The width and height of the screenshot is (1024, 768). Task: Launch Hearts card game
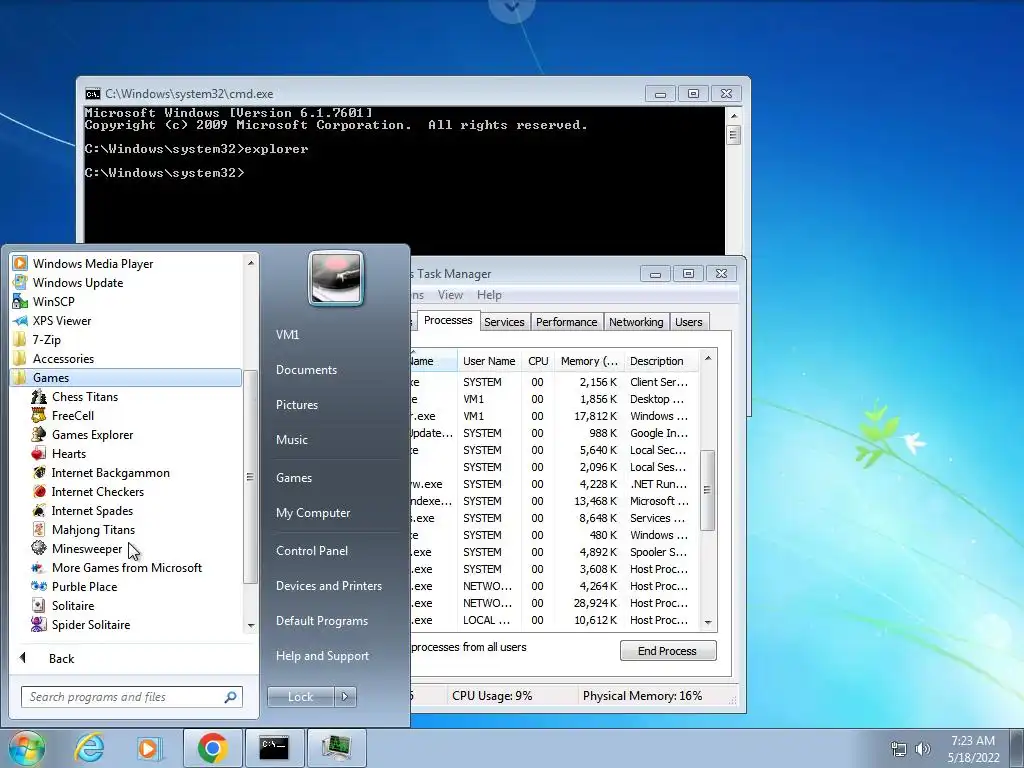(69, 454)
